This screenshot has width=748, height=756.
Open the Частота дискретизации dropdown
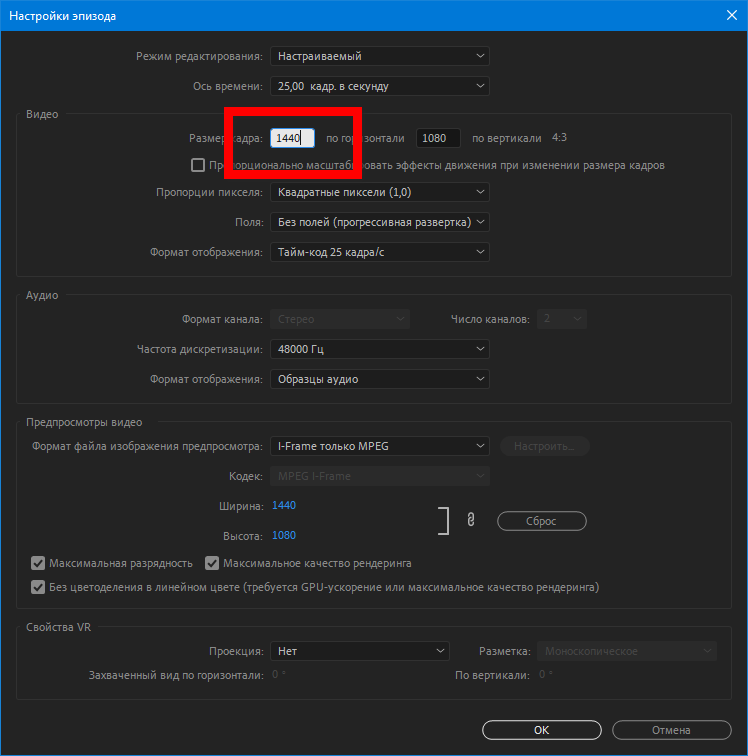379,349
